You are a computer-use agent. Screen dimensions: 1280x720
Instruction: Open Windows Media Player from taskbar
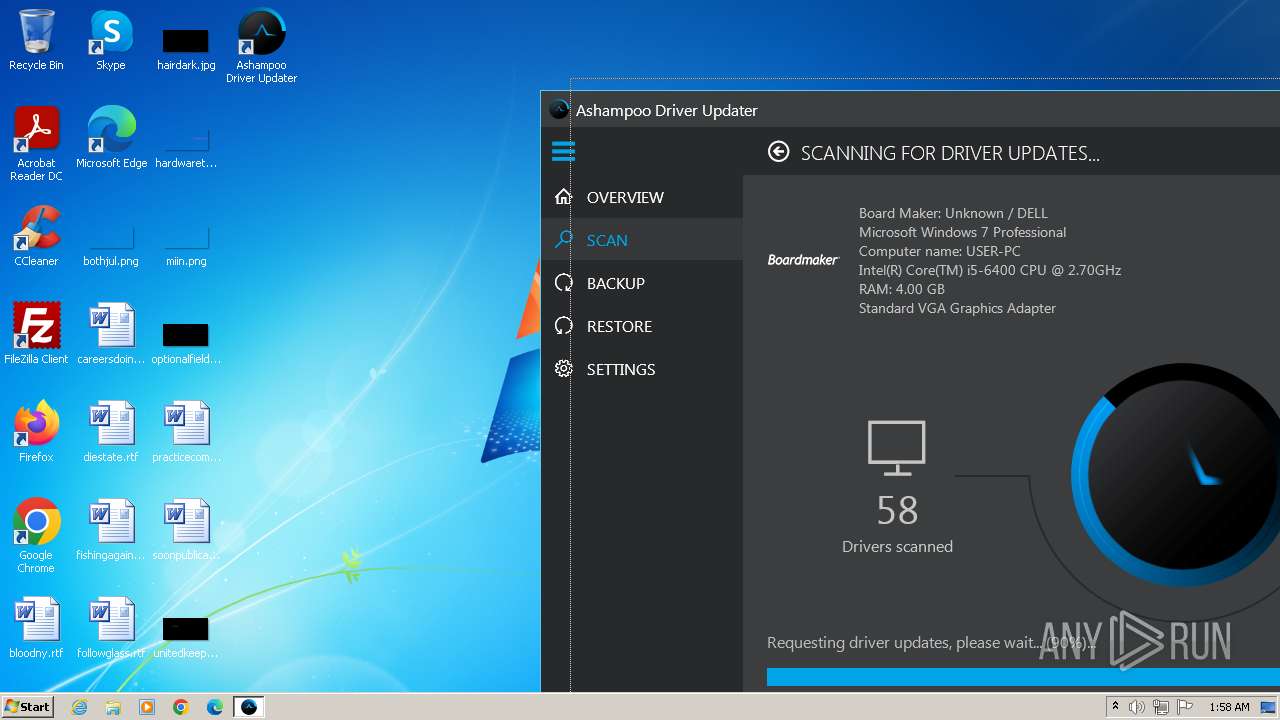point(147,707)
